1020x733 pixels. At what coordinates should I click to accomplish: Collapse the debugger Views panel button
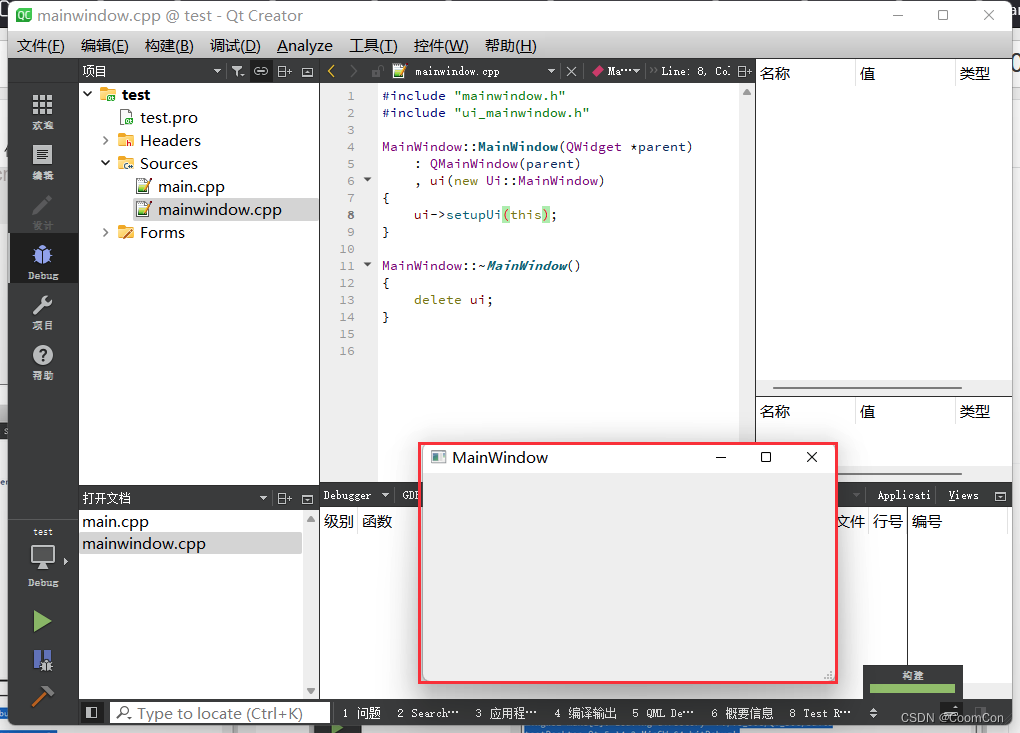point(1000,496)
